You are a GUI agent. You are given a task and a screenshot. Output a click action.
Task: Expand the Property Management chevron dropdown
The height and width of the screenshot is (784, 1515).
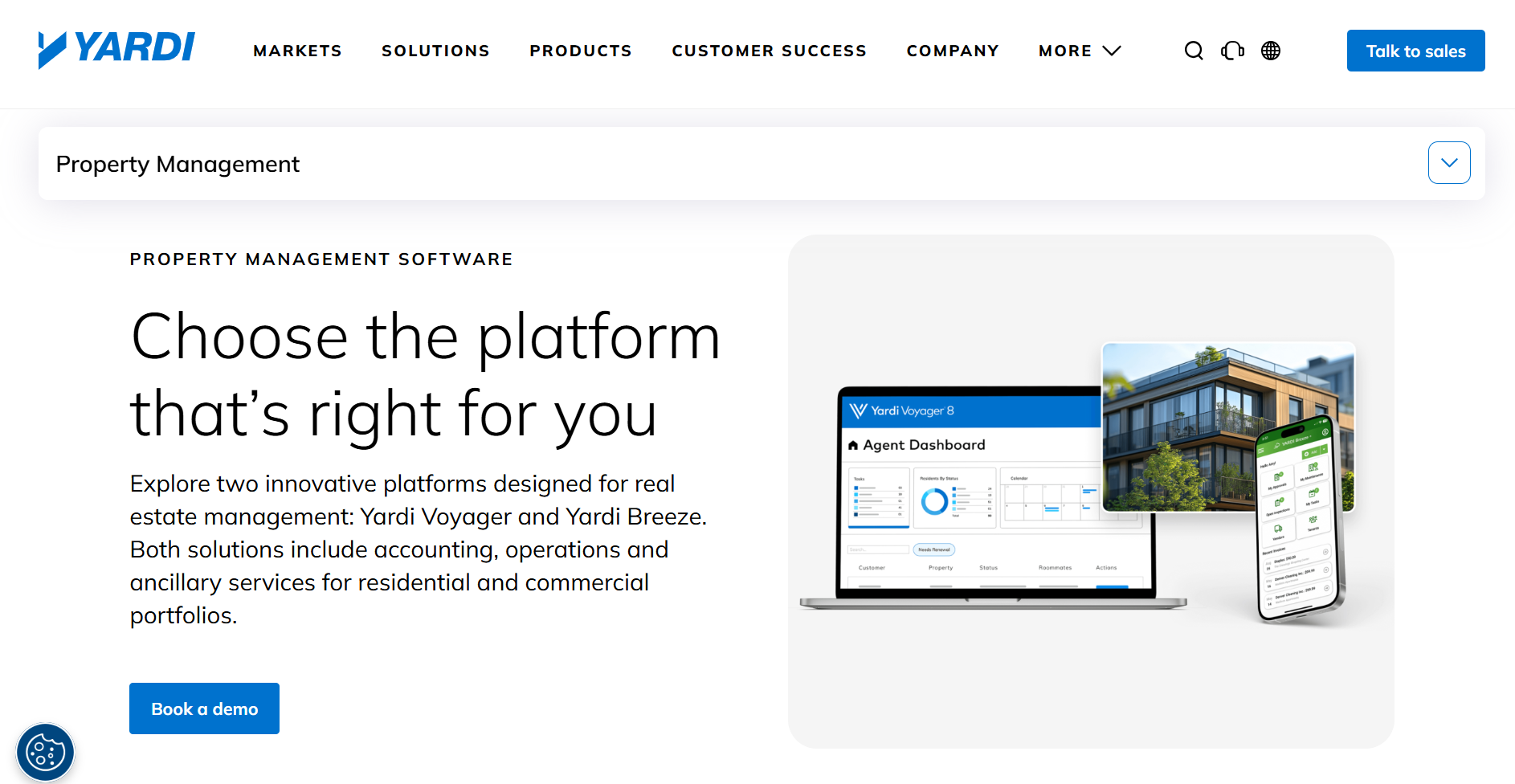[x=1449, y=162]
